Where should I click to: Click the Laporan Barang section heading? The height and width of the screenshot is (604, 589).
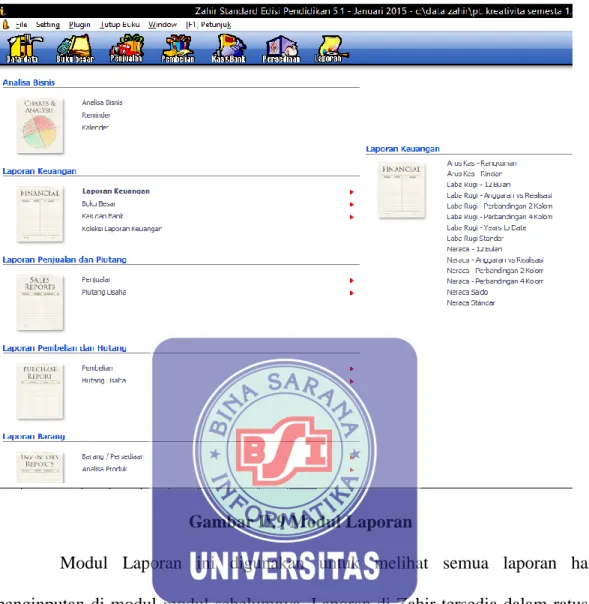pos(34,436)
